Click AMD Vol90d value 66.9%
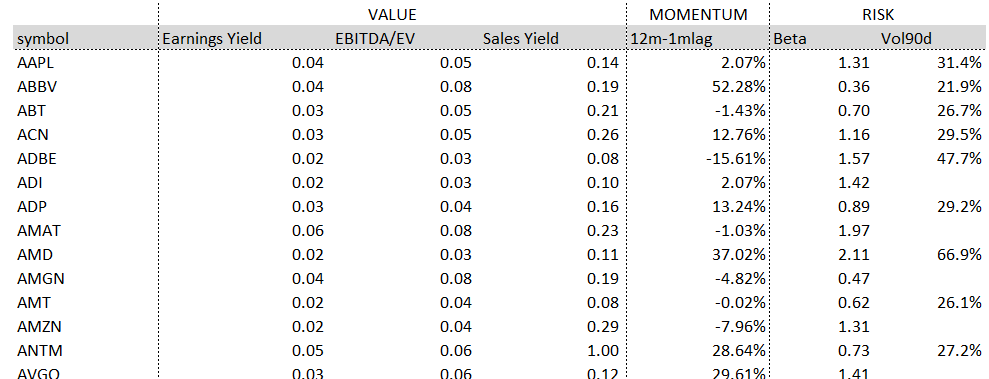Viewport: 989px width, 379px height. (x=959, y=255)
